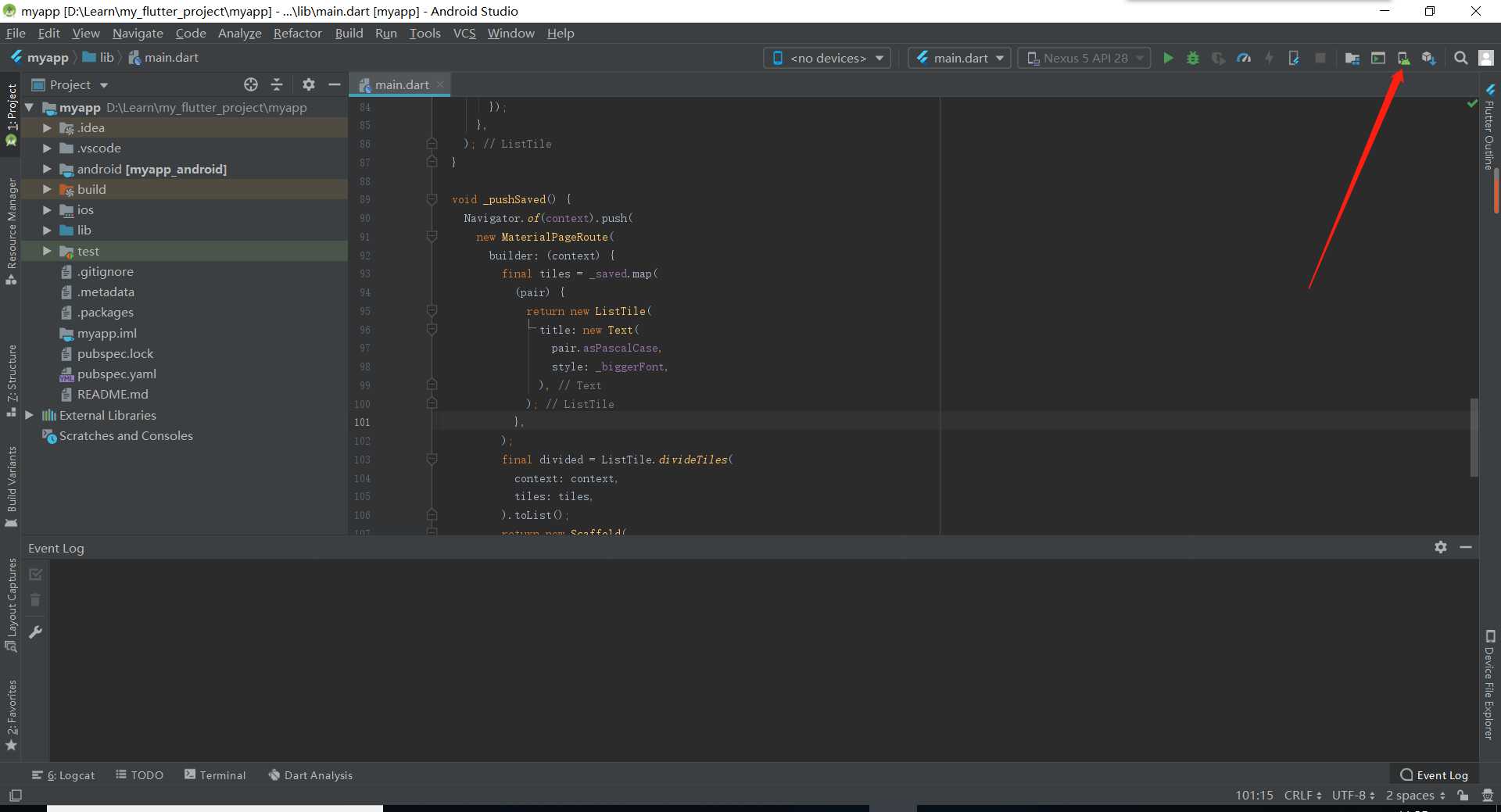Close the main.dart tab
The width and height of the screenshot is (1501, 812).
click(440, 84)
